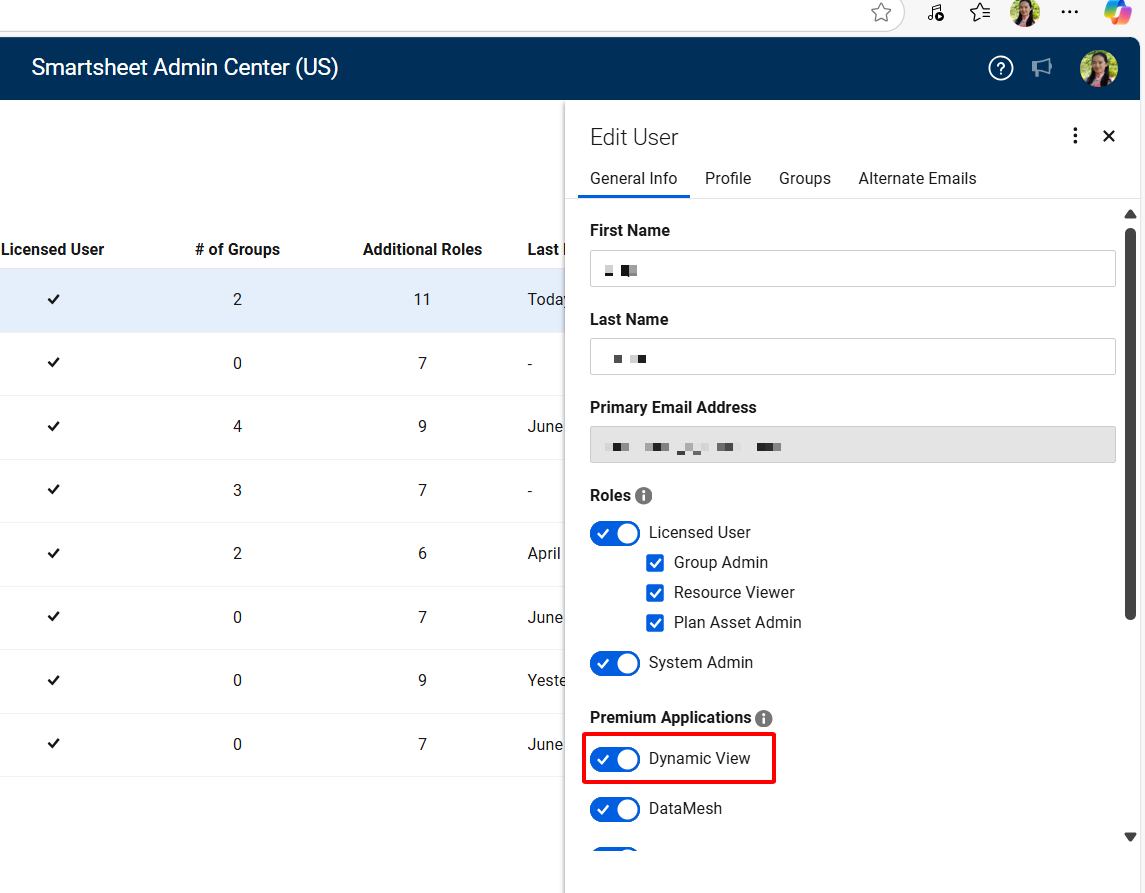Click the panel scrollbar up arrow
1145x893 pixels.
1130,214
